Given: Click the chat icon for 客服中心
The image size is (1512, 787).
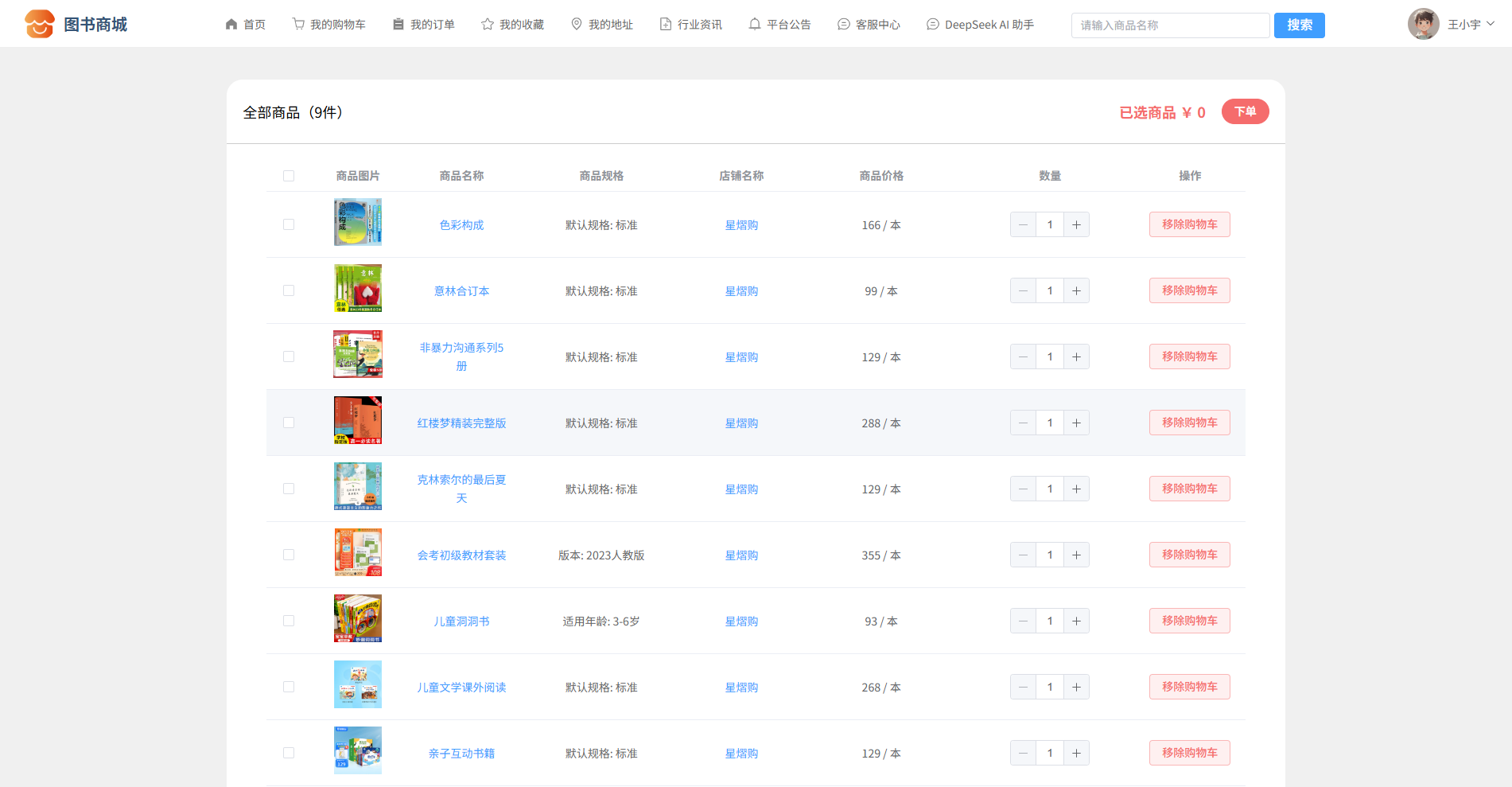Looking at the screenshot, I should [844, 25].
